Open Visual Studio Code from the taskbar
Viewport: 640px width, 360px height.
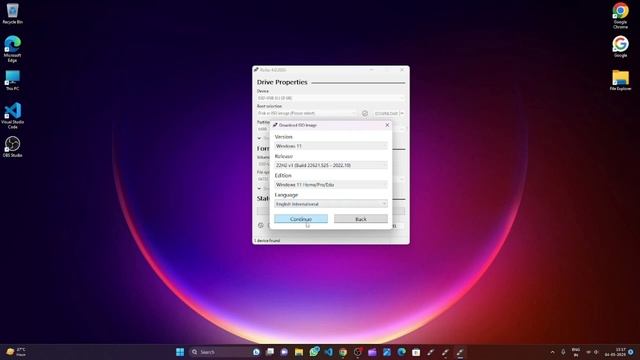tap(329, 352)
